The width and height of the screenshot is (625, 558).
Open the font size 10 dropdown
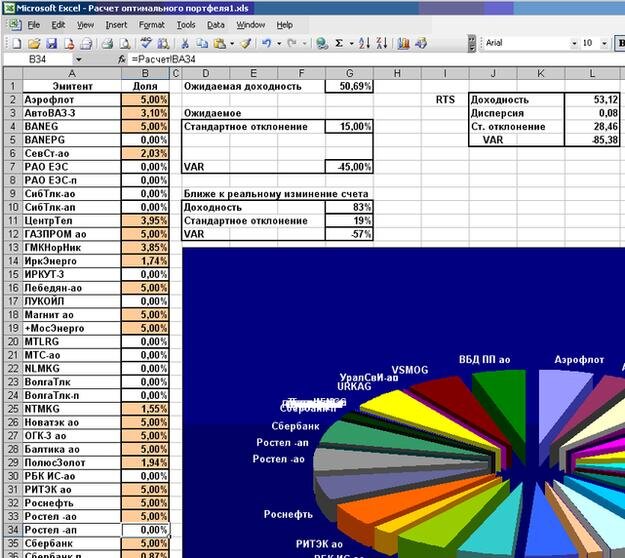click(604, 43)
